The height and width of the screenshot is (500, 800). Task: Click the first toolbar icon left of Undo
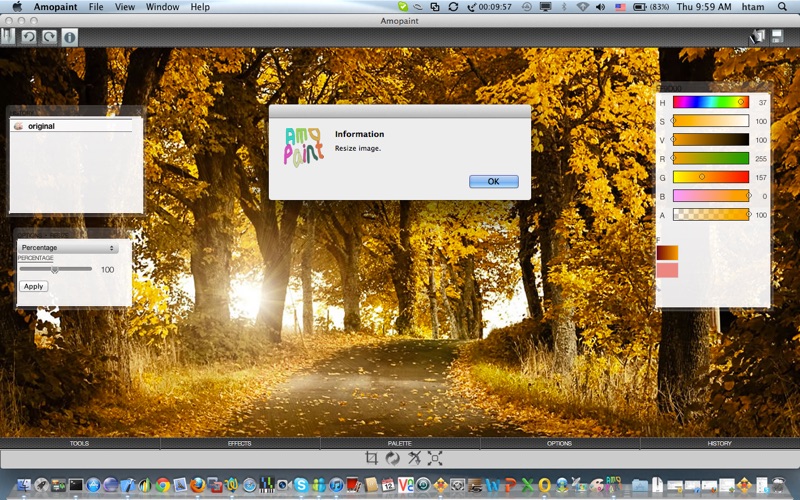[8, 37]
